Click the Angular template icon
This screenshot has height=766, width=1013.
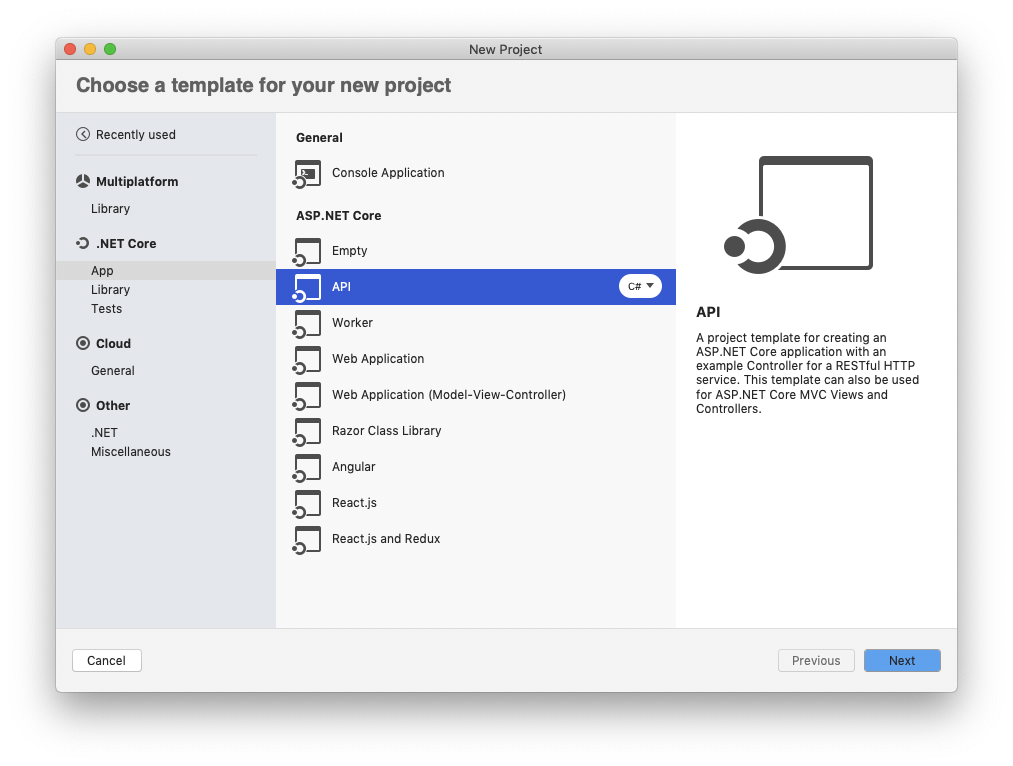[x=307, y=468]
